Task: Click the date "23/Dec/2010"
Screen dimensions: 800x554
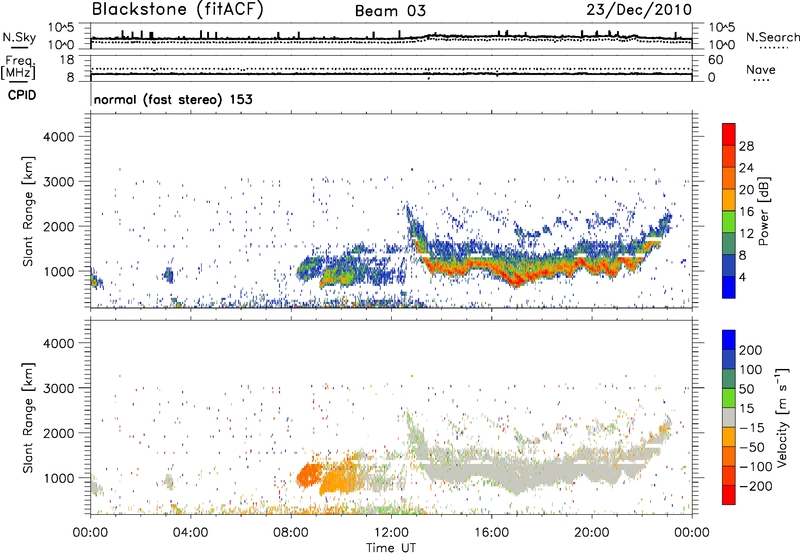Action: (639, 9)
